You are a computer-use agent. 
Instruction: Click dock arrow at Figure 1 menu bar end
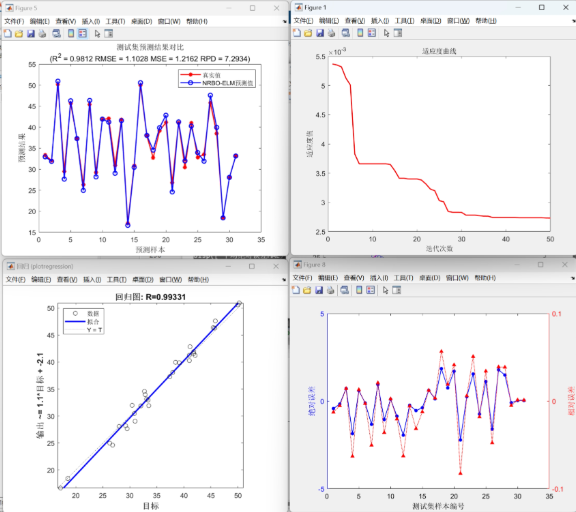coord(573,21)
